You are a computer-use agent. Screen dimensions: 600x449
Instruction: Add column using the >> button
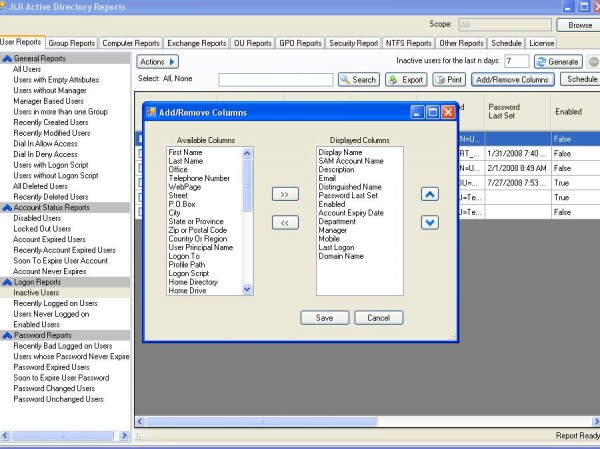click(x=285, y=194)
